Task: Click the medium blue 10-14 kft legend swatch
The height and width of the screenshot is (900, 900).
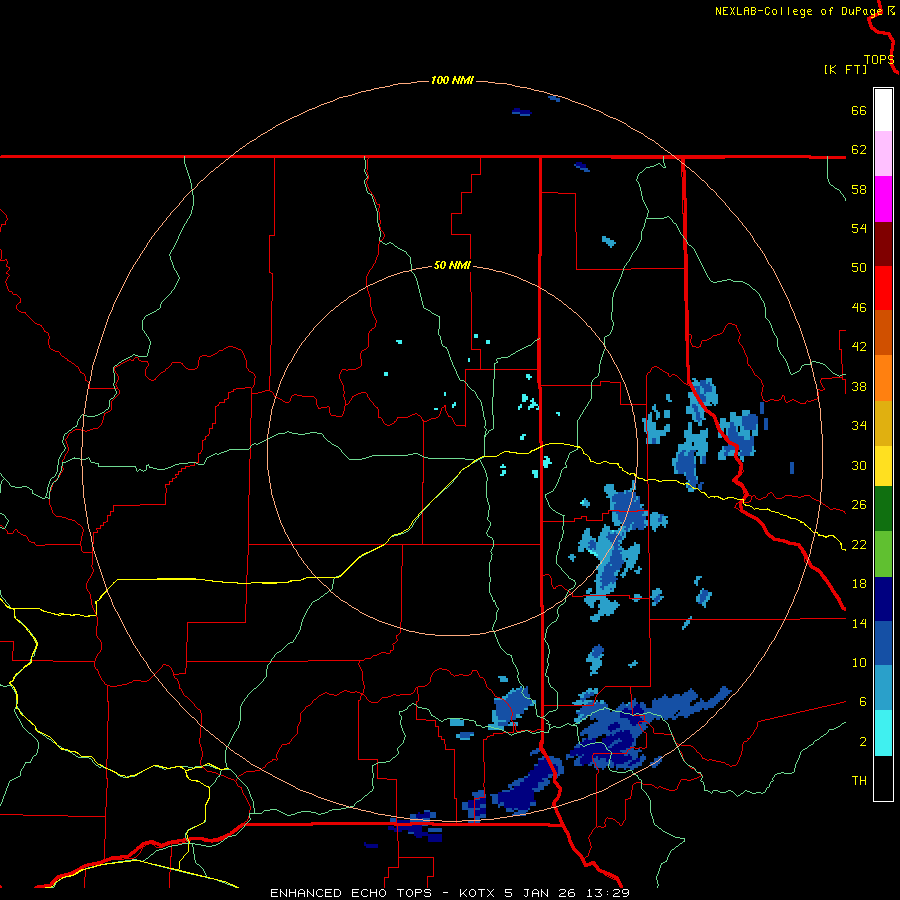Action: [883, 643]
